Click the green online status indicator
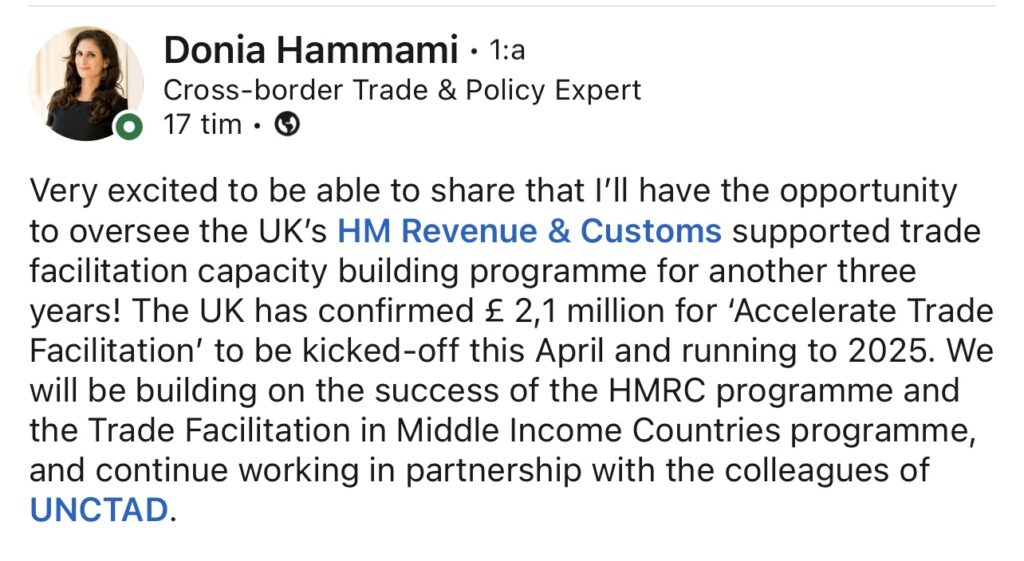Viewport: 1024px width, 561px height. pyautogui.click(x=129, y=126)
